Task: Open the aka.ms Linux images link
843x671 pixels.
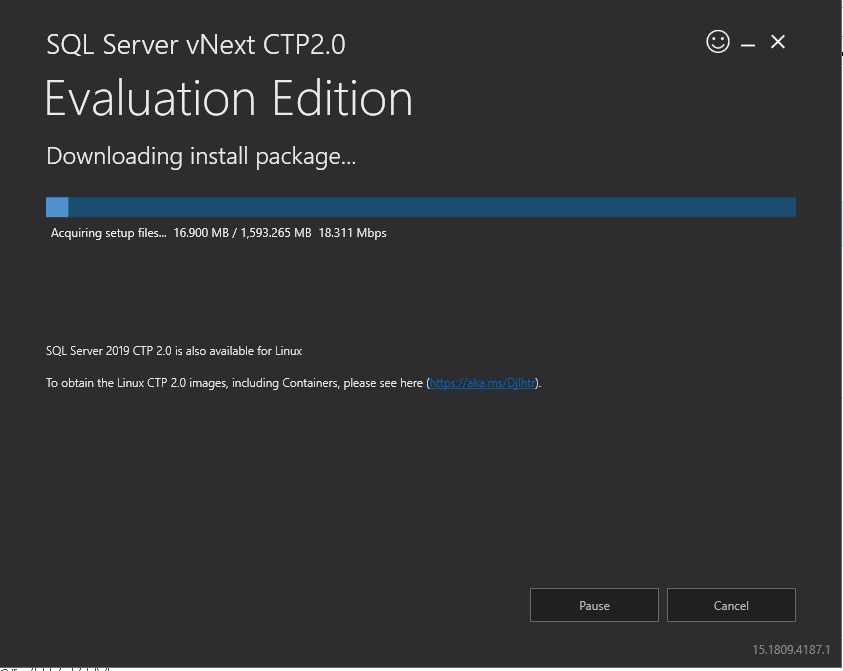Action: tap(483, 383)
